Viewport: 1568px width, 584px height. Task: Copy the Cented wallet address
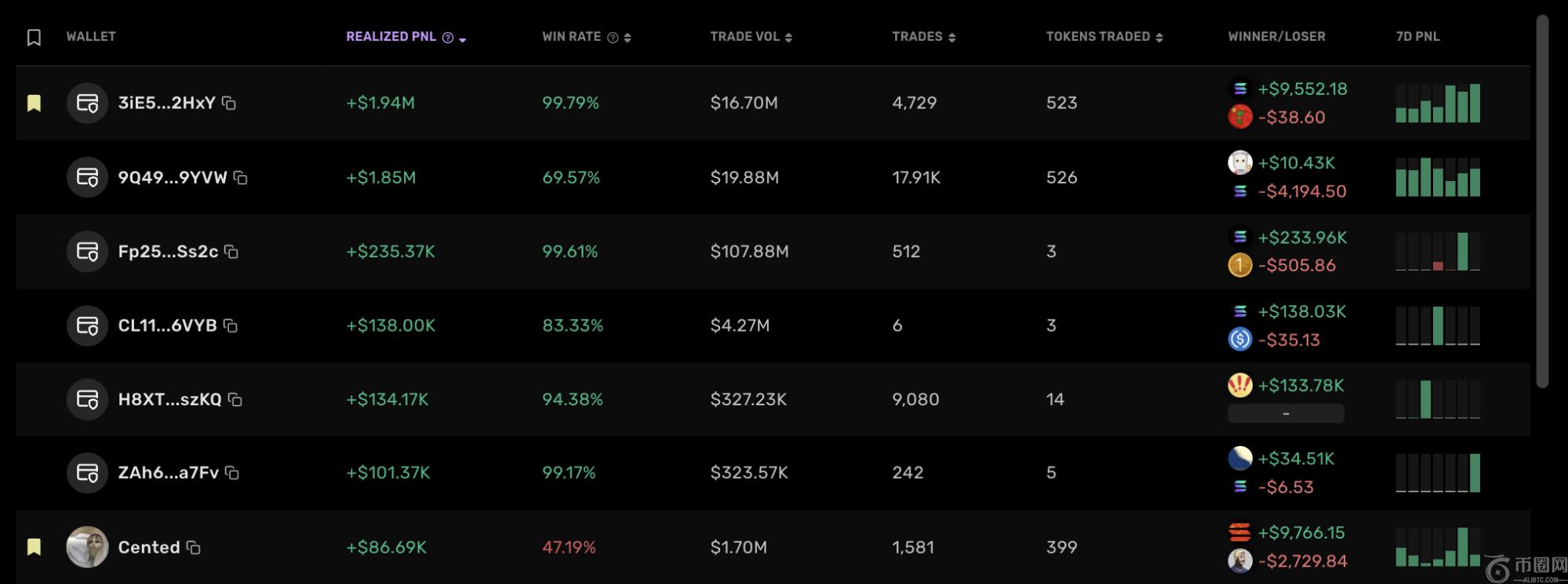193,548
